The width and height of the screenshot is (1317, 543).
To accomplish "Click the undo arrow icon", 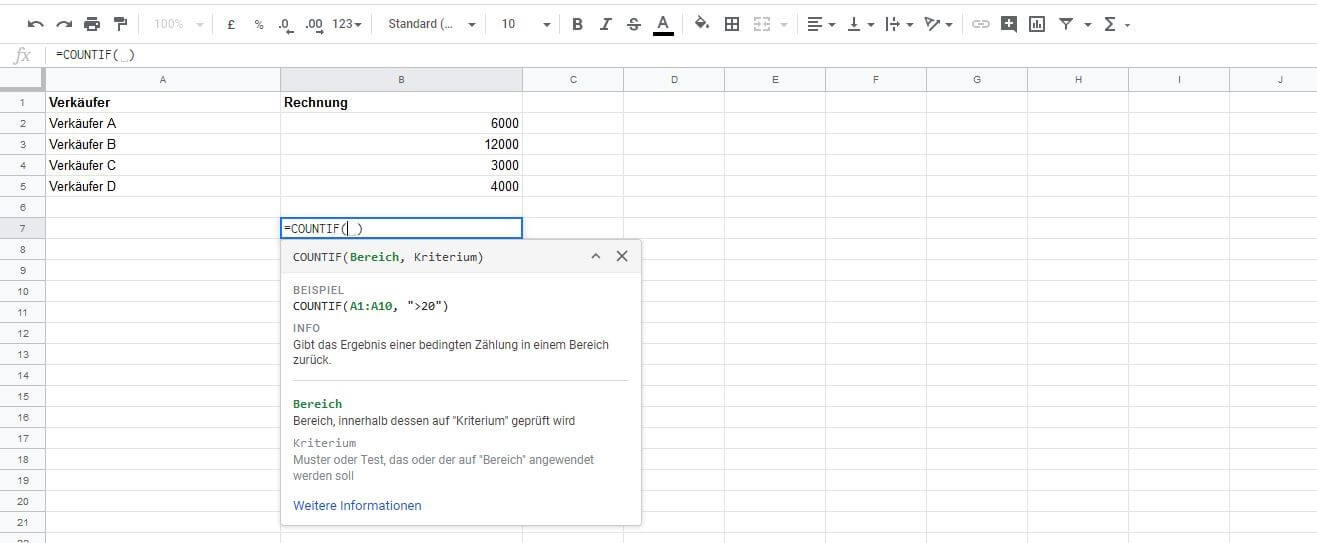I will (x=36, y=24).
